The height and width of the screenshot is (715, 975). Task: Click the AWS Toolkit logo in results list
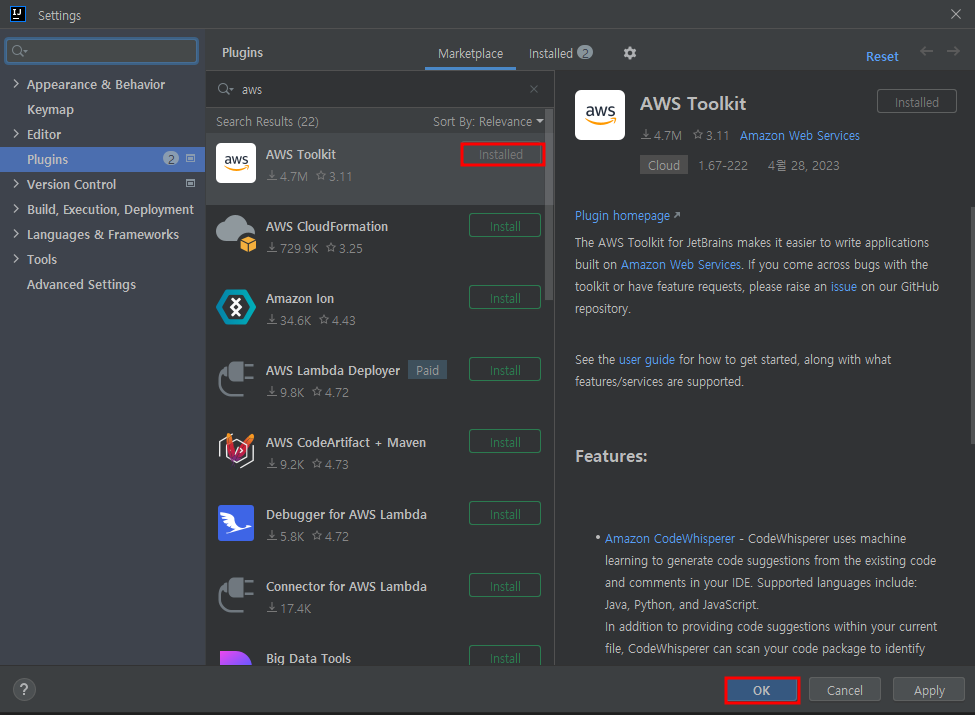[x=236, y=163]
